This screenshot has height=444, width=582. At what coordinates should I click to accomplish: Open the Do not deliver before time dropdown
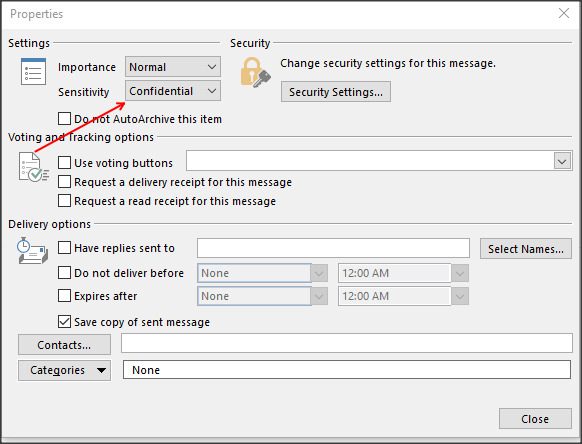(x=460, y=274)
